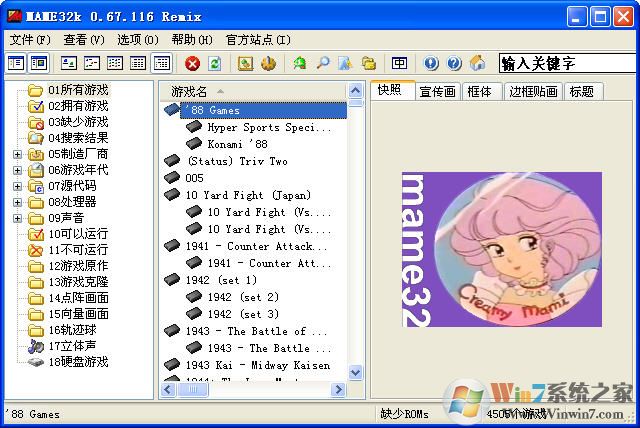Click the document with pencil icon
640x428 pixels.
coord(345,64)
